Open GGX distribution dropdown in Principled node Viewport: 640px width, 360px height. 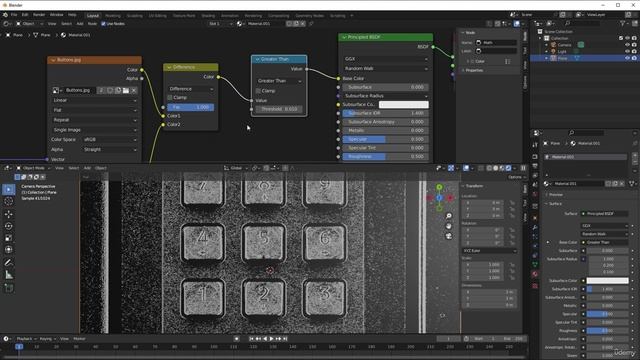coord(386,59)
